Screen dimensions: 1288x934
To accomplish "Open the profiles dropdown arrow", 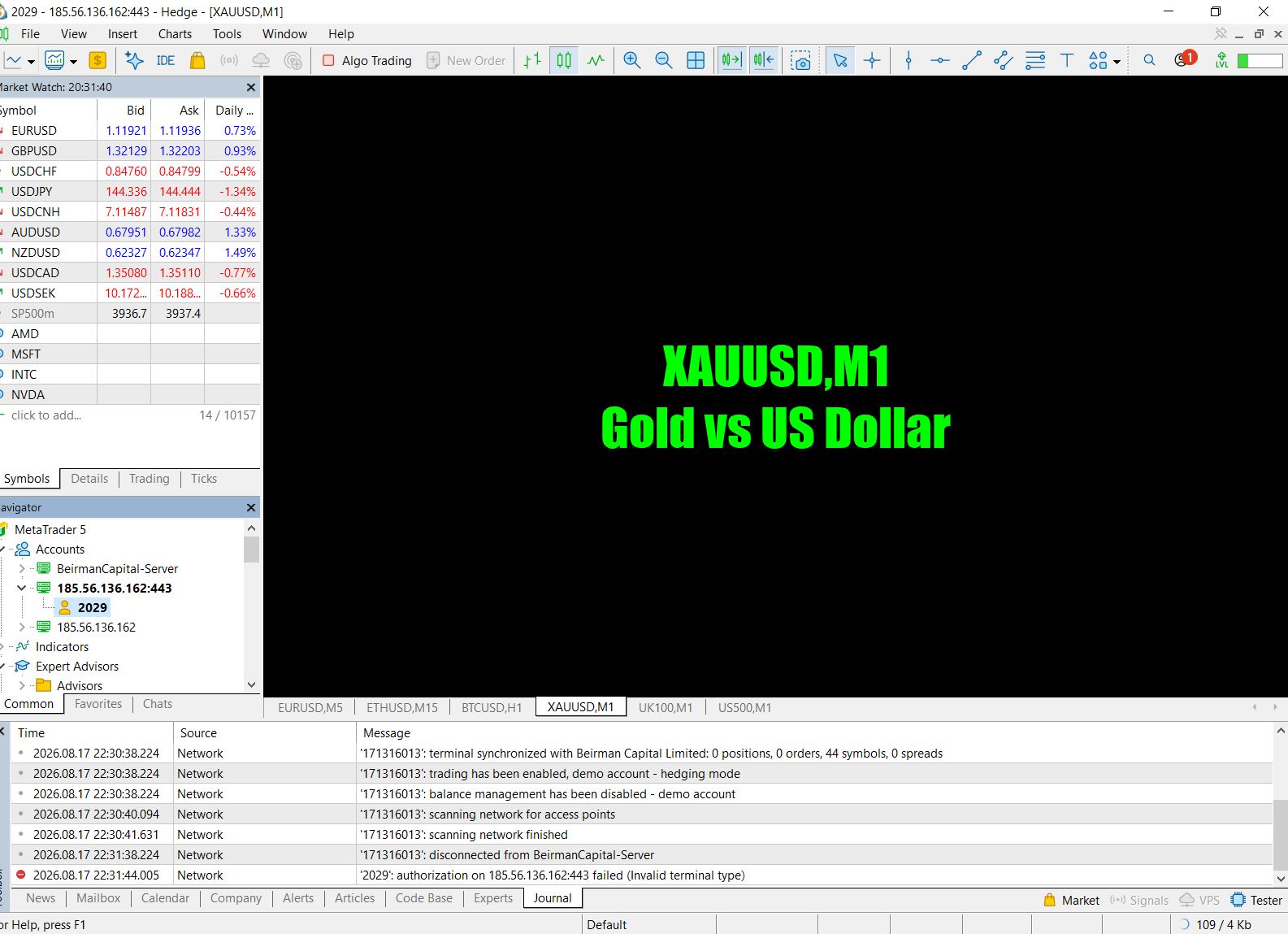I will pos(73,61).
